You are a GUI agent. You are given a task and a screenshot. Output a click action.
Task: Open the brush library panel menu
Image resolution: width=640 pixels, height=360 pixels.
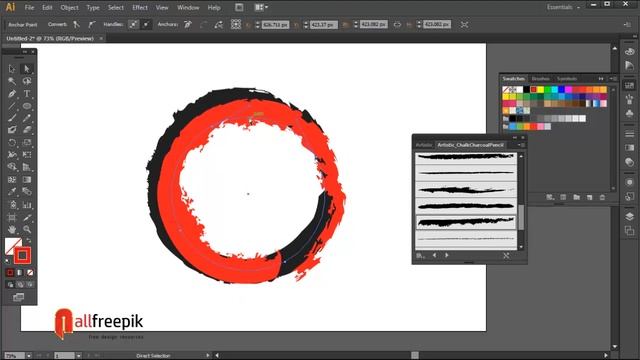point(521,145)
